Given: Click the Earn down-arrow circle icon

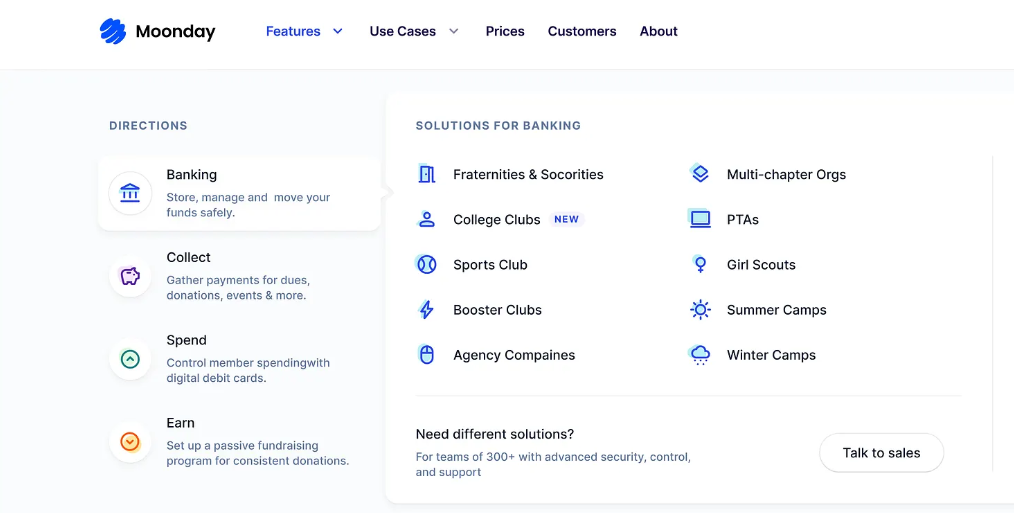Looking at the screenshot, I should pyautogui.click(x=130, y=441).
